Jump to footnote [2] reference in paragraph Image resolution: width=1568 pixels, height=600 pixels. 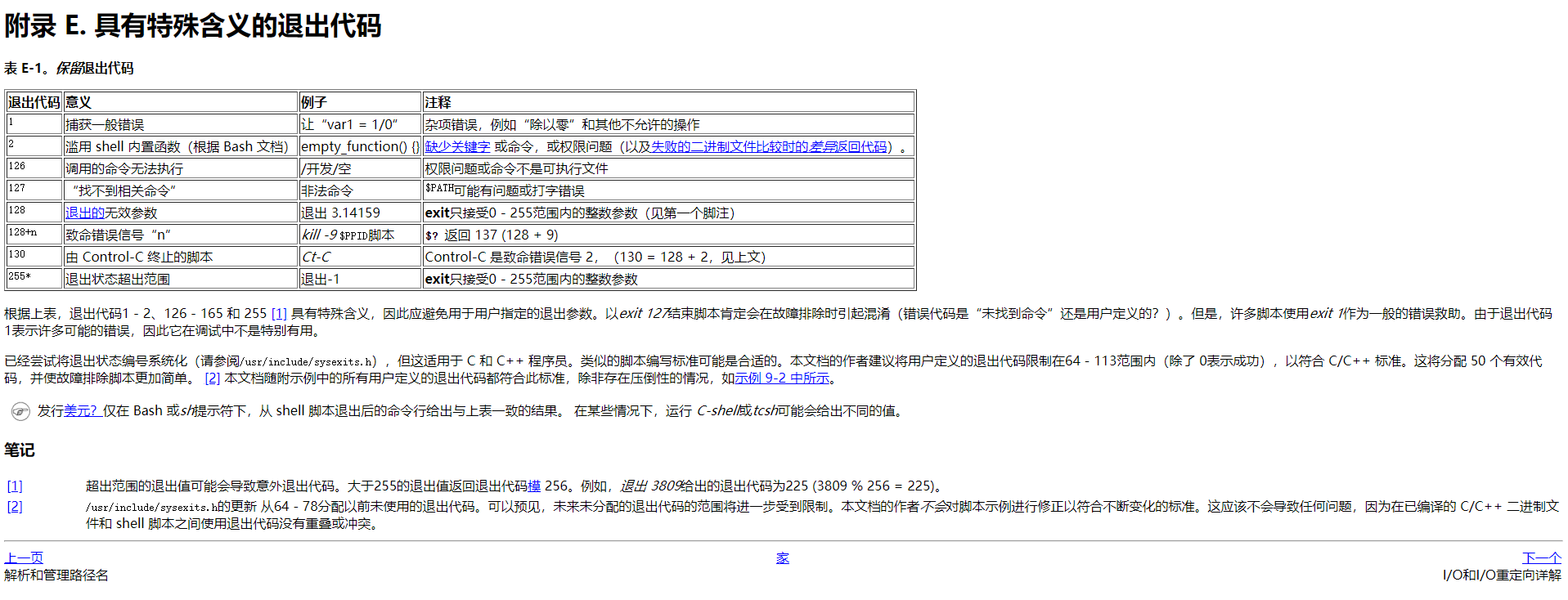coord(213,378)
